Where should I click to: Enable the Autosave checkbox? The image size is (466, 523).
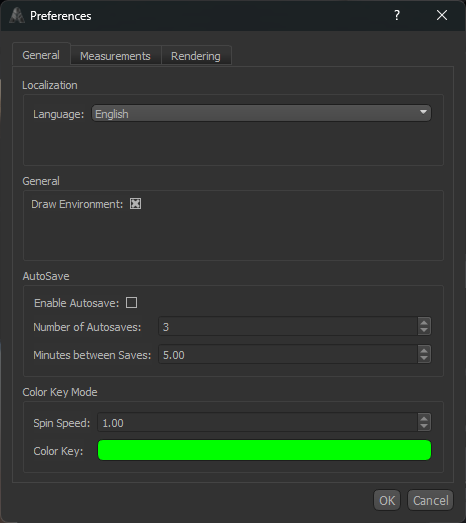click(131, 303)
